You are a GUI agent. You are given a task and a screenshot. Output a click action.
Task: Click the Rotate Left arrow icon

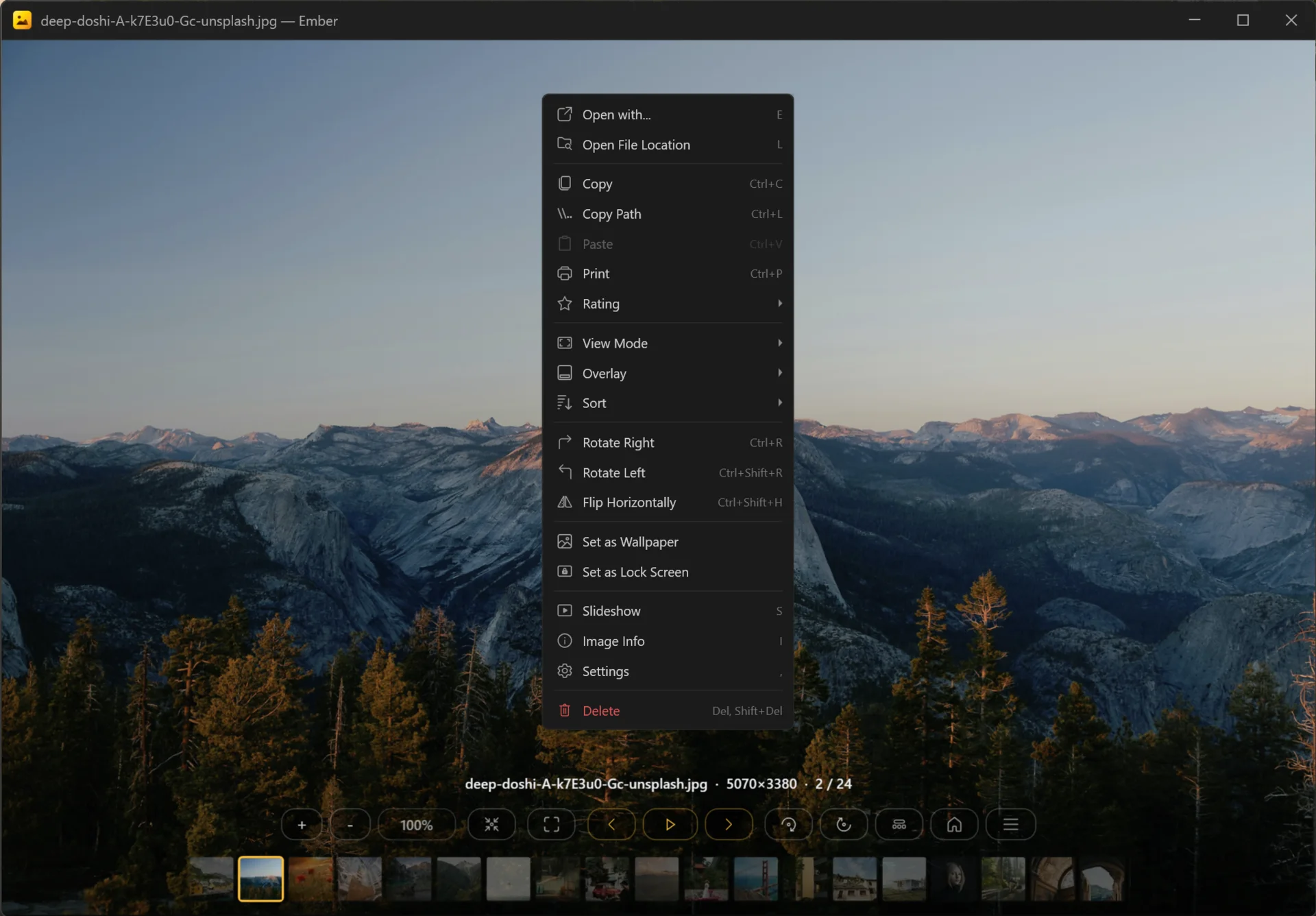click(x=565, y=472)
